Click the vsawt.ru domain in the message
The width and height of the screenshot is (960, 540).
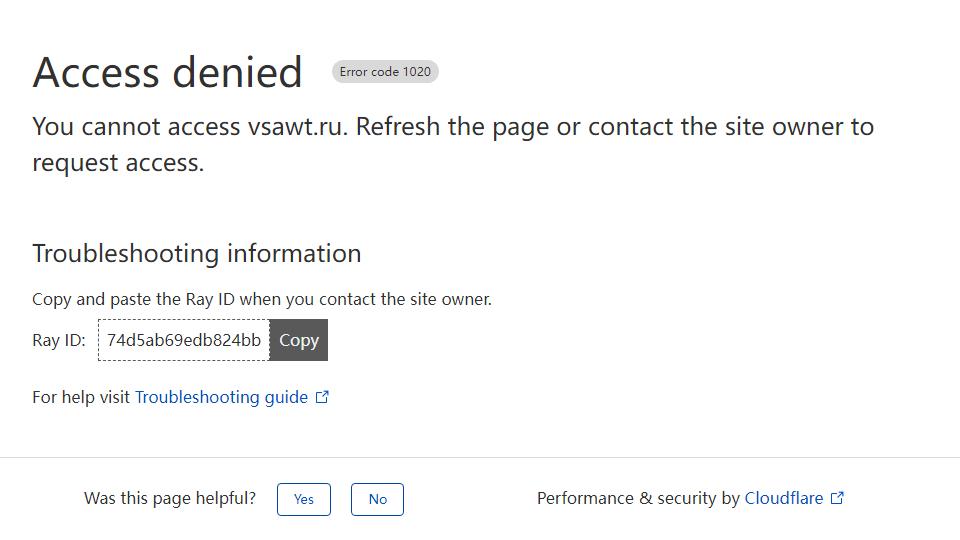(296, 127)
